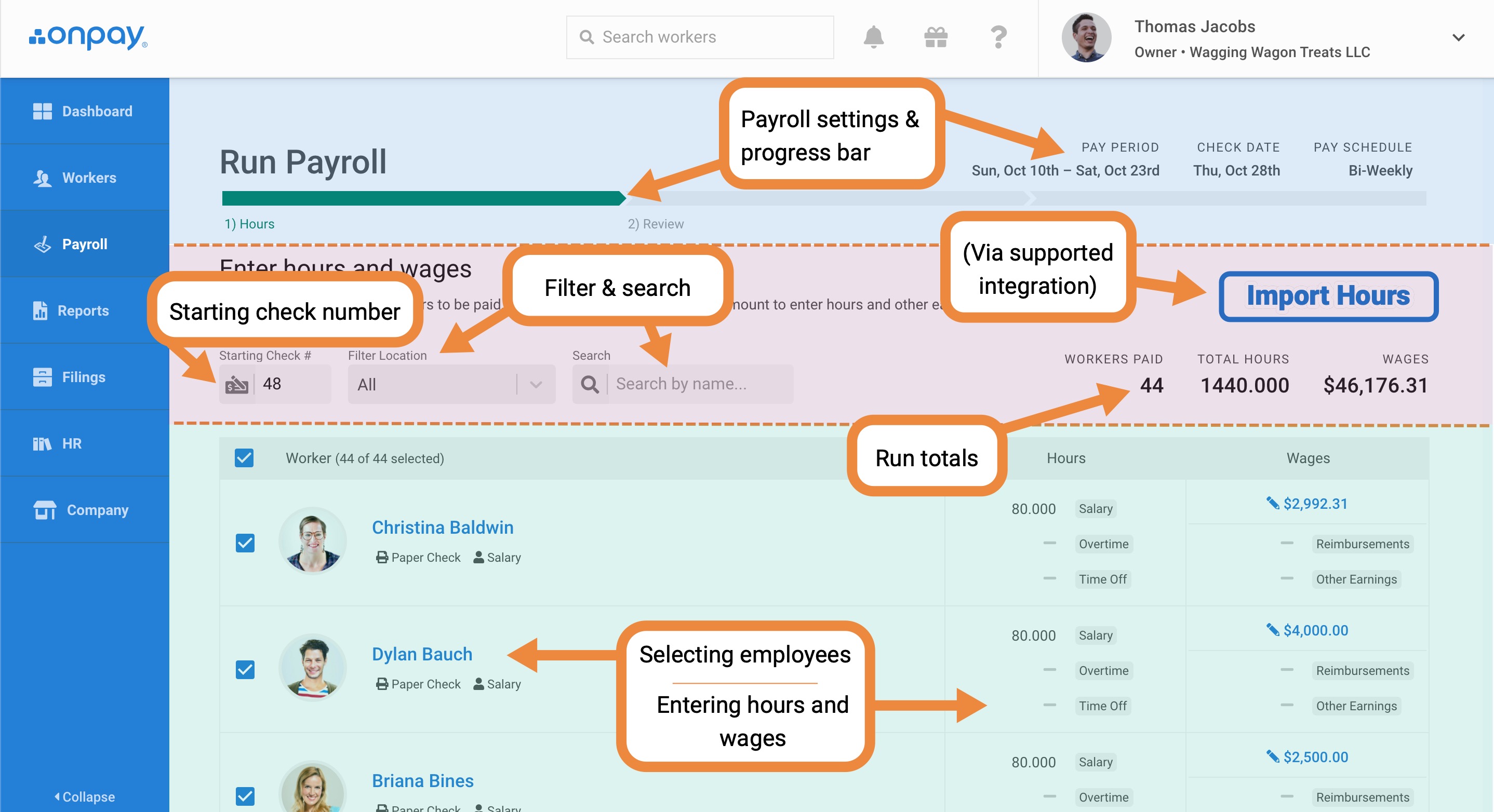Image resolution: width=1494 pixels, height=812 pixels.
Task: Click Christina Baldwin's Overtime hours tag
Action: point(1104,544)
